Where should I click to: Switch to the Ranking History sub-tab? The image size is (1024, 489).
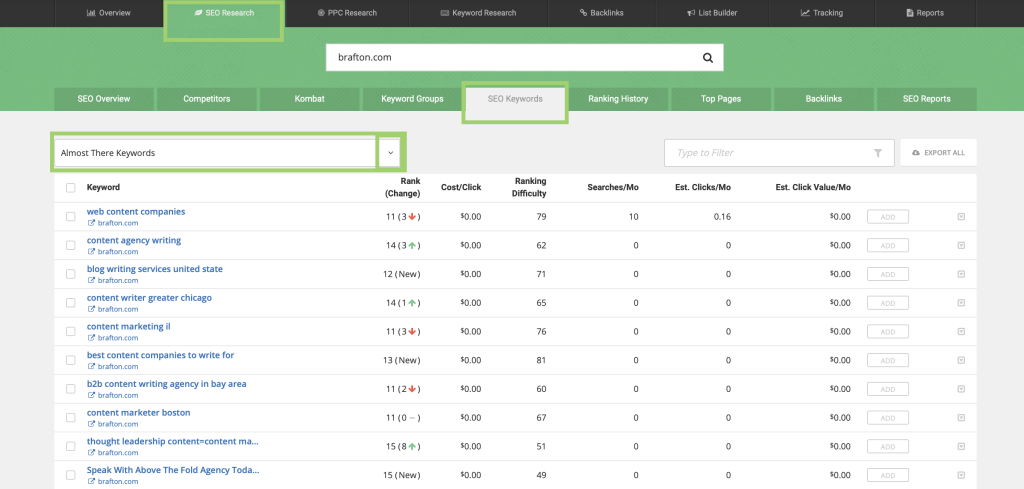[x=618, y=99]
